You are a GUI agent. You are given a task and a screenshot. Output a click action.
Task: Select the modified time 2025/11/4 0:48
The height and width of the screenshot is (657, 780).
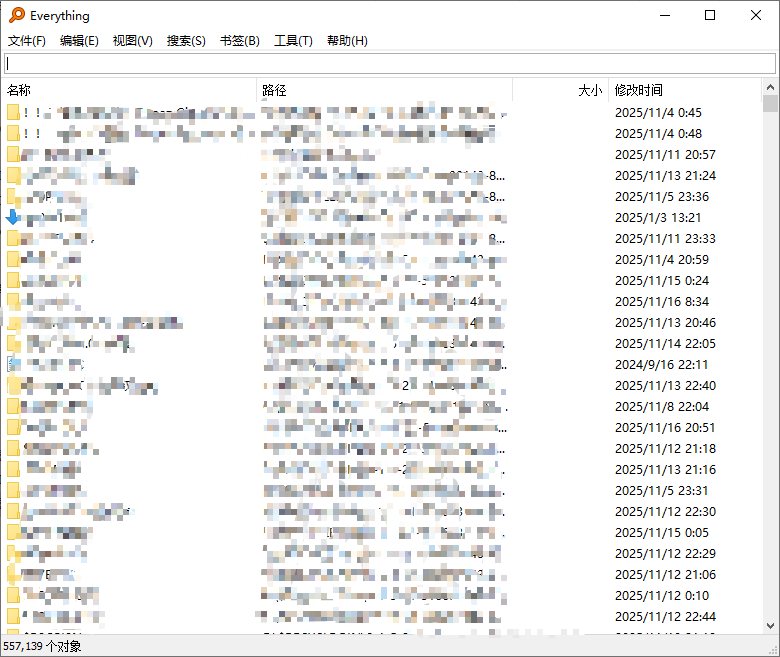coord(658,134)
